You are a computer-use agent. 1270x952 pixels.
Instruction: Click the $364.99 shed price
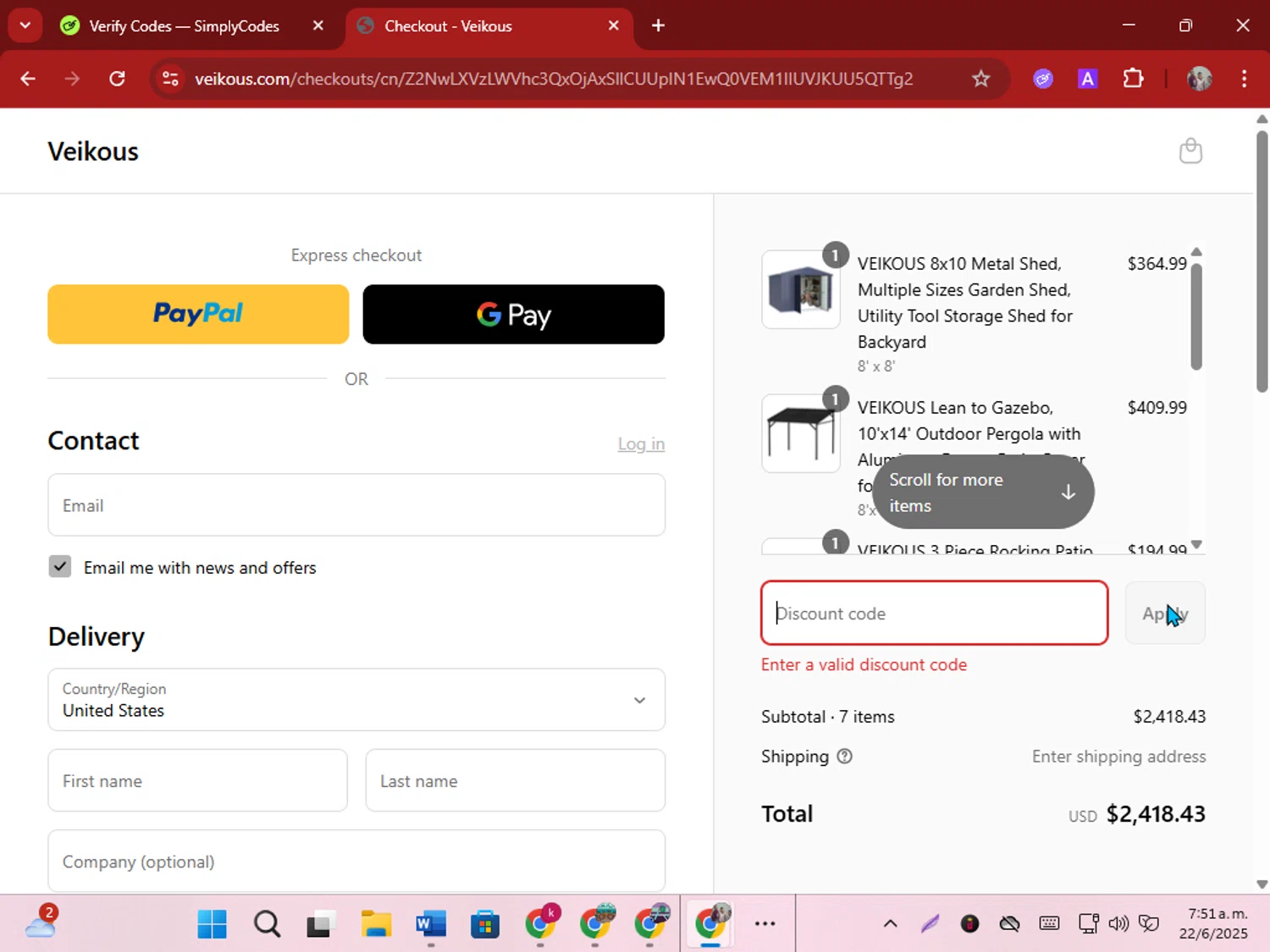click(1157, 264)
